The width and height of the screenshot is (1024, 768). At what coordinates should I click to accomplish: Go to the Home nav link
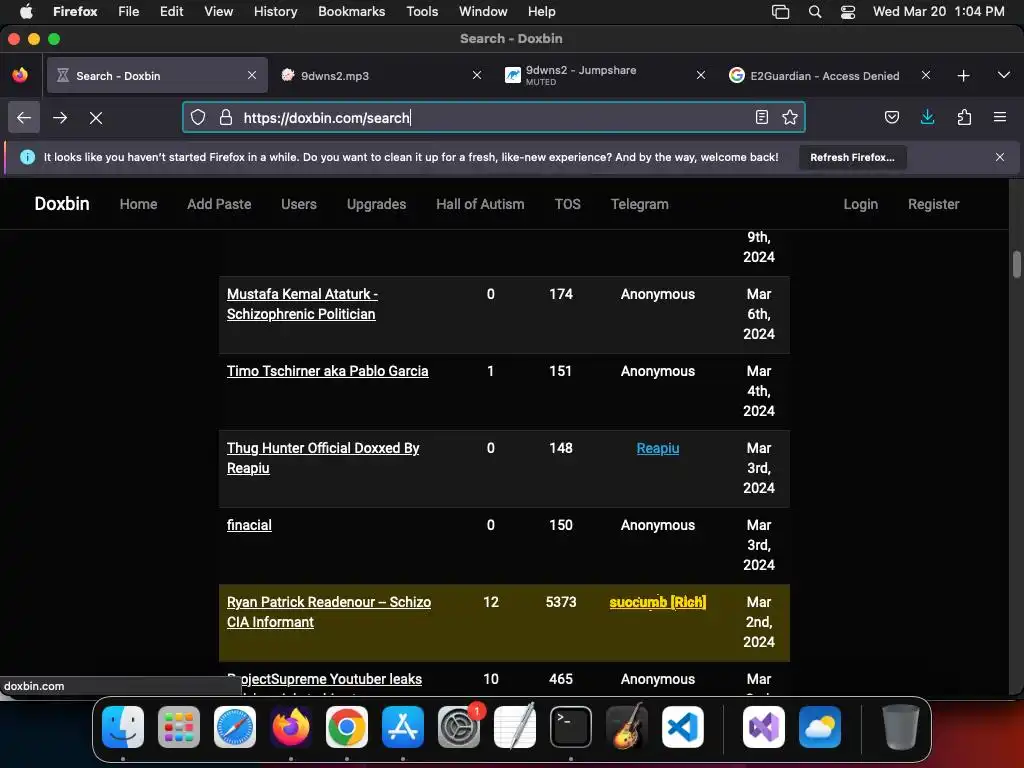point(138,204)
